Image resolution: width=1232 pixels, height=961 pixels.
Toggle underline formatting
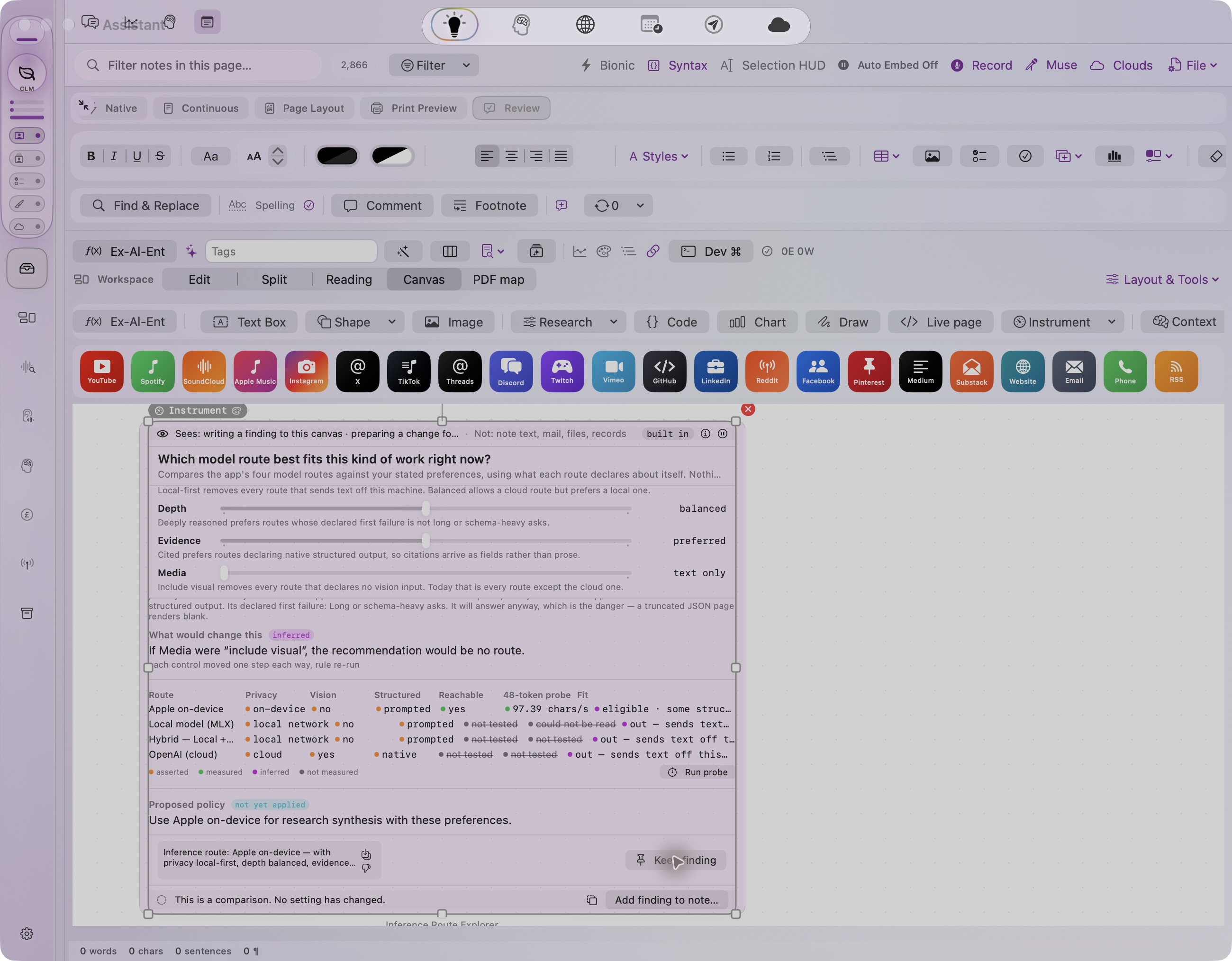137,156
